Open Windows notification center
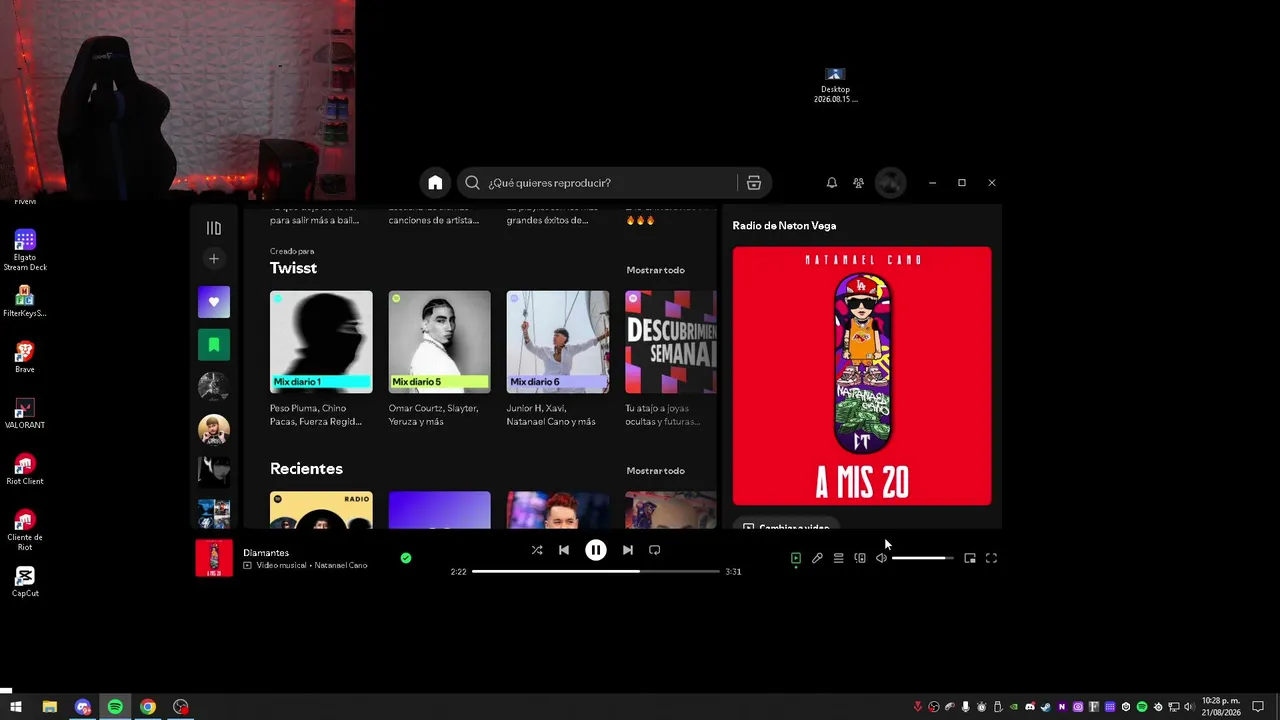The image size is (1280, 720). pyautogui.click(x=1258, y=707)
